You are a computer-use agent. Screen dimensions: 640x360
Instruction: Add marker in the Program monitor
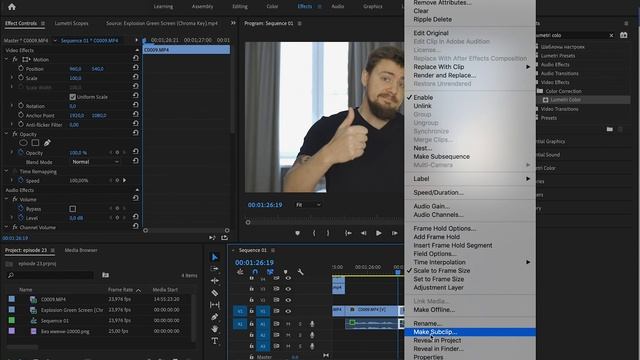298,233
